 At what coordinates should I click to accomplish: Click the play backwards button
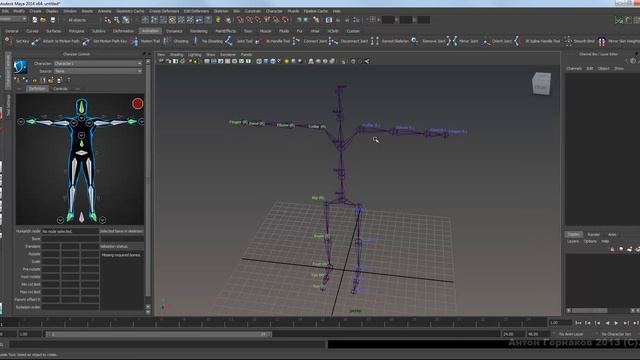[x=607, y=323]
